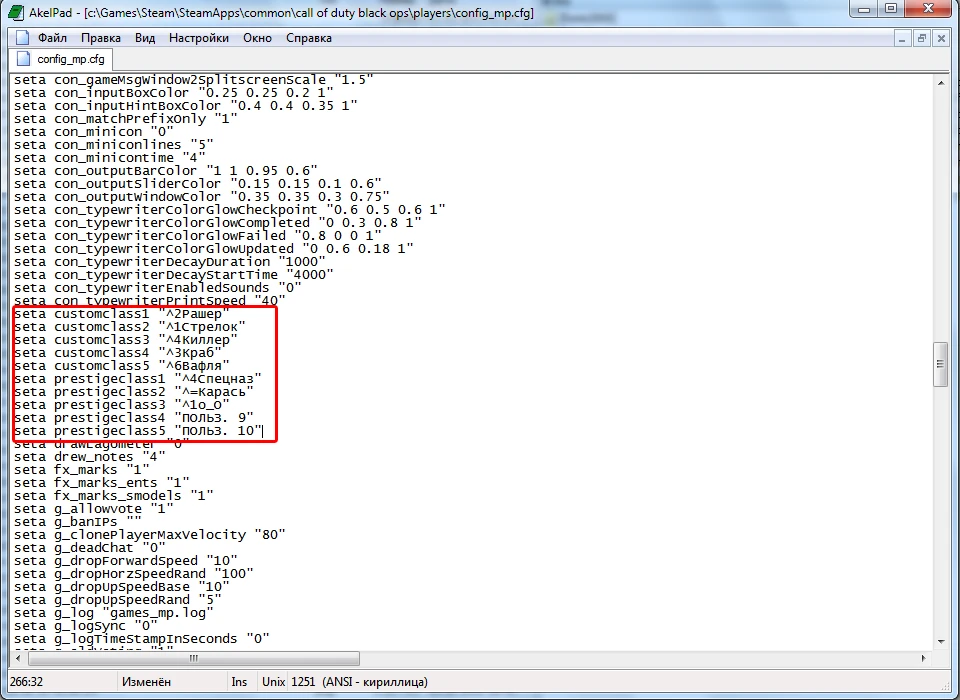Open the Справка menu
This screenshot has width=960, height=700.
pyautogui.click(x=309, y=38)
